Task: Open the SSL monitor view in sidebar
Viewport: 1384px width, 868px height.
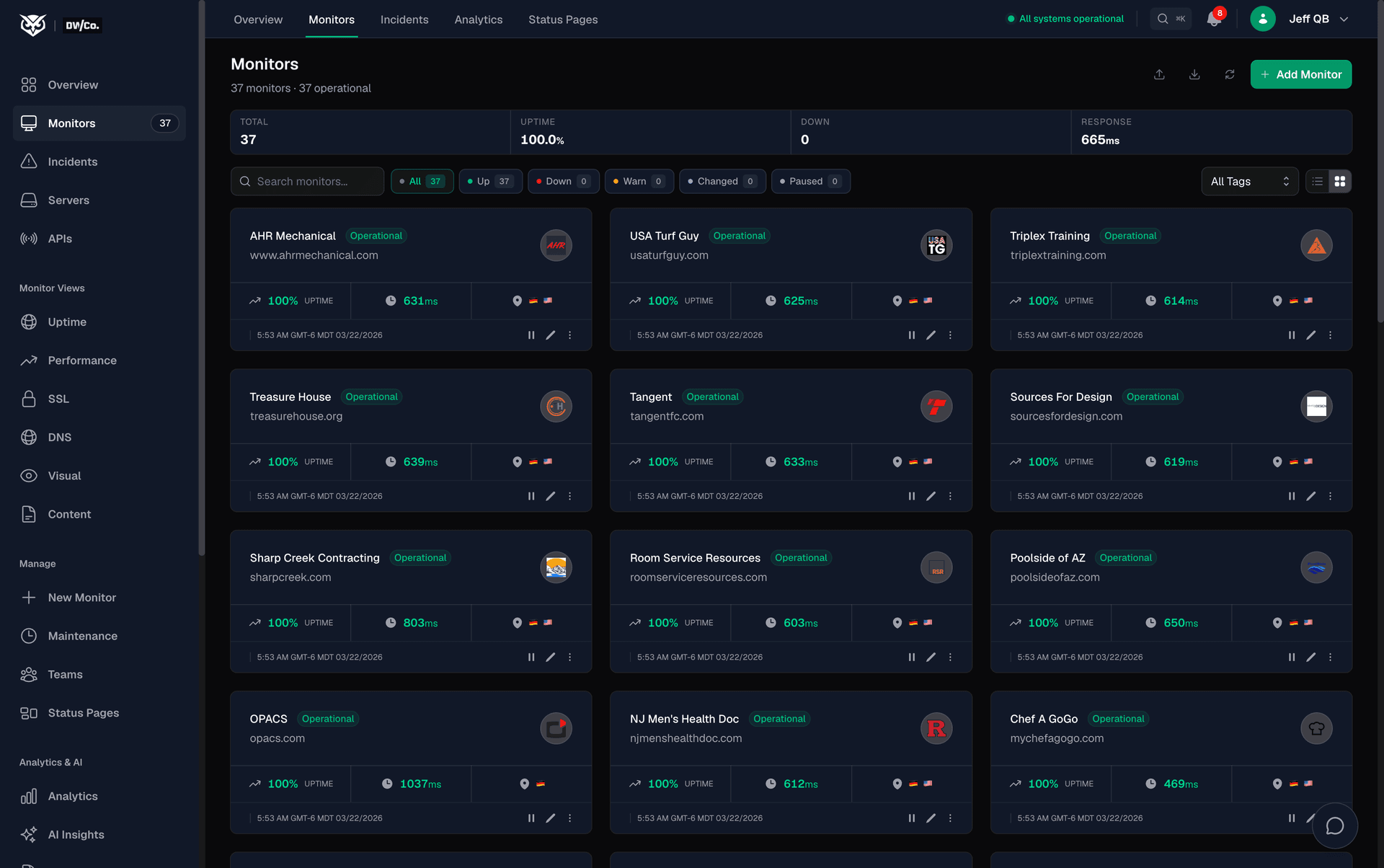Action: pyautogui.click(x=58, y=399)
